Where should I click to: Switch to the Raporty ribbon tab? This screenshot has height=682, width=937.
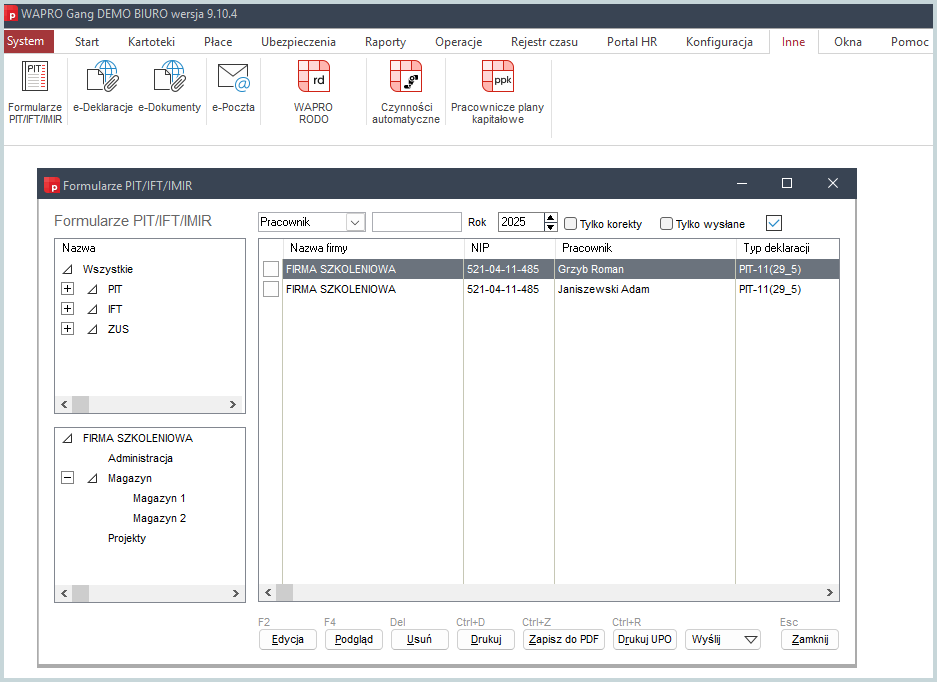385,42
